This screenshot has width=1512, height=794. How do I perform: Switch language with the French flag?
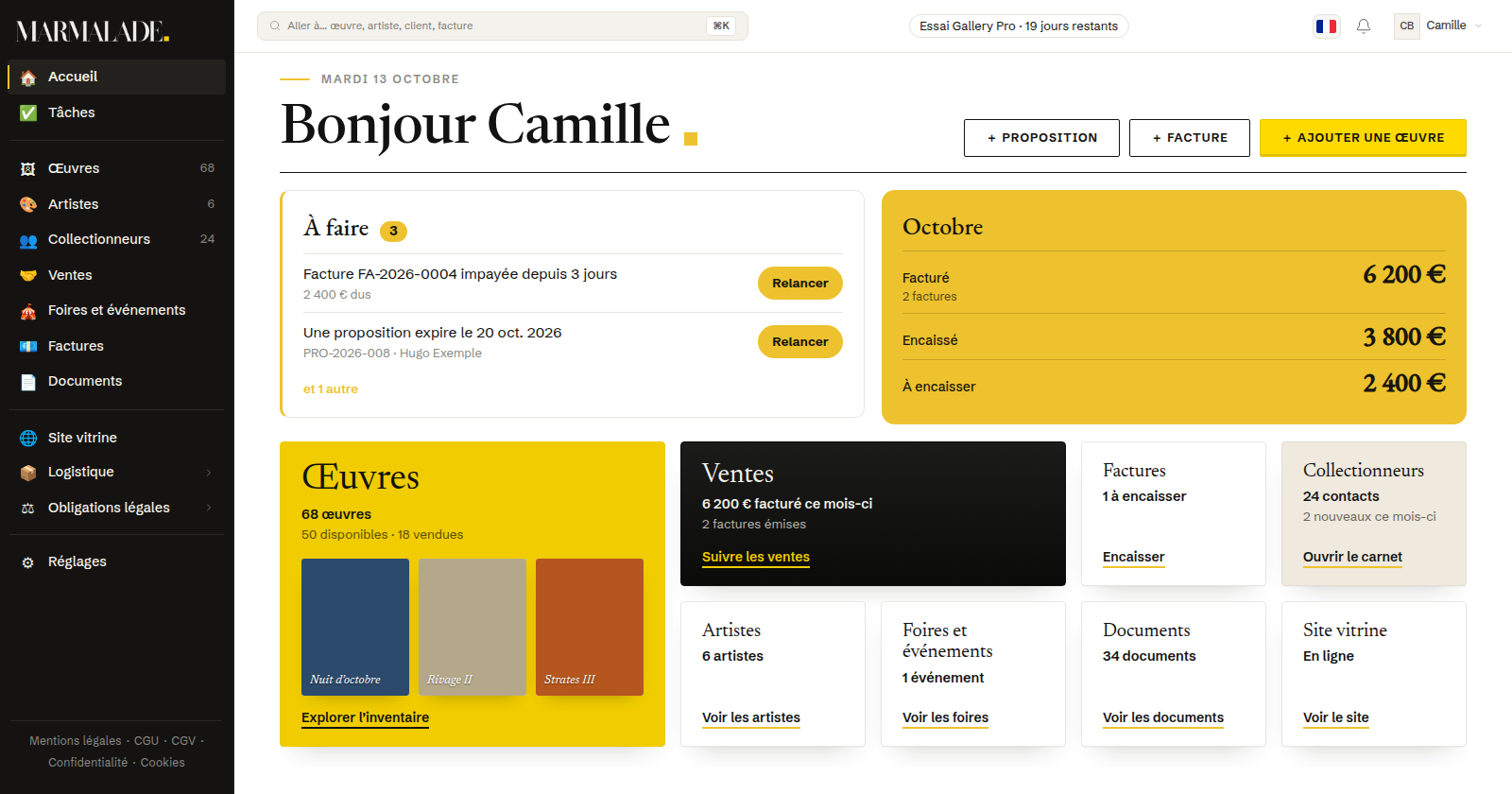pyautogui.click(x=1327, y=26)
